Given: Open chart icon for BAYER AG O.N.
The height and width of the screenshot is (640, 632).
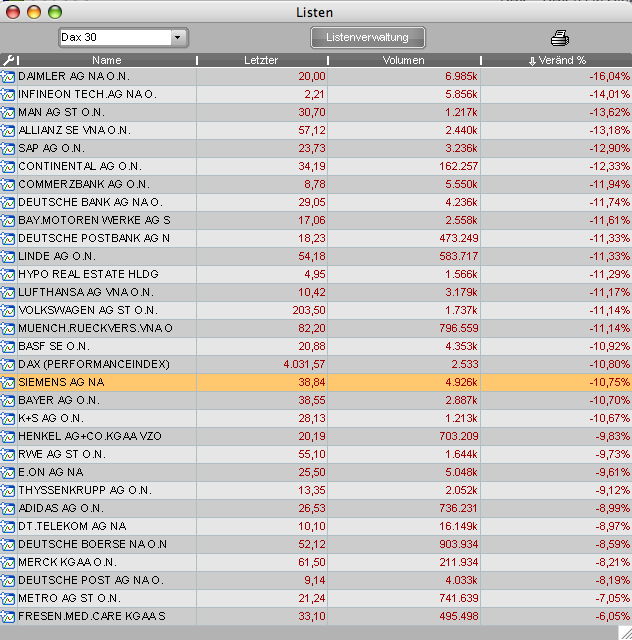Looking at the screenshot, I should [8, 400].
